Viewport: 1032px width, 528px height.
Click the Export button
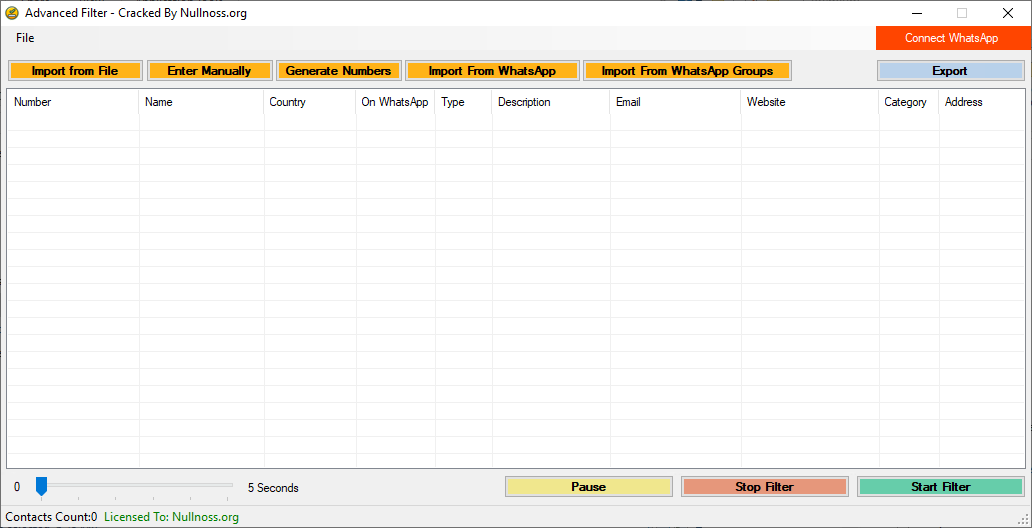click(950, 70)
